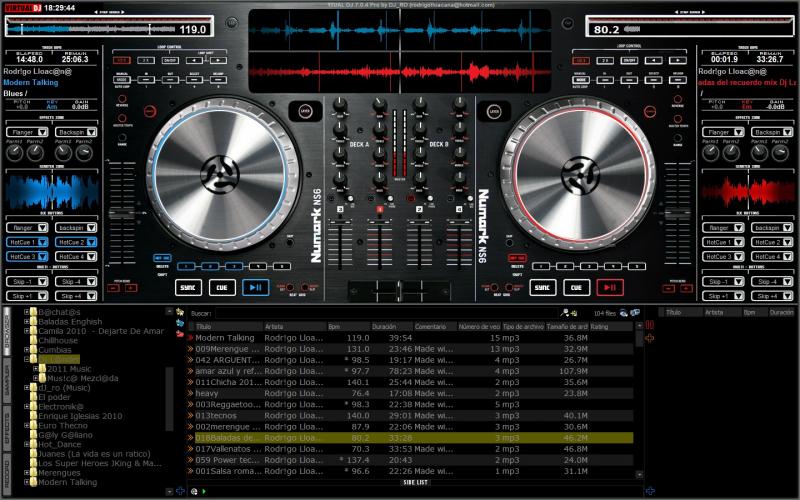
Task: Click the SIDE LIST button below file list
Action: coord(415,482)
